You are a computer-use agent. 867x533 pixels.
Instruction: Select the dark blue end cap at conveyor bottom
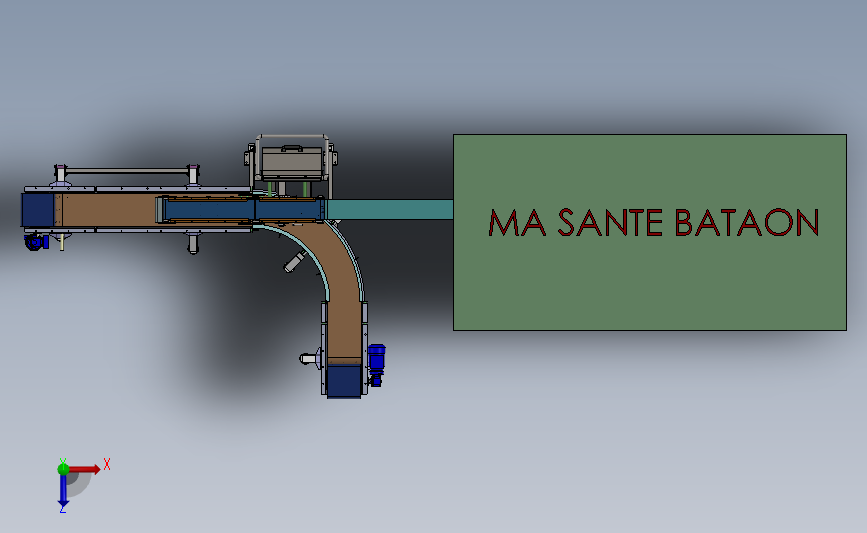[x=344, y=382]
